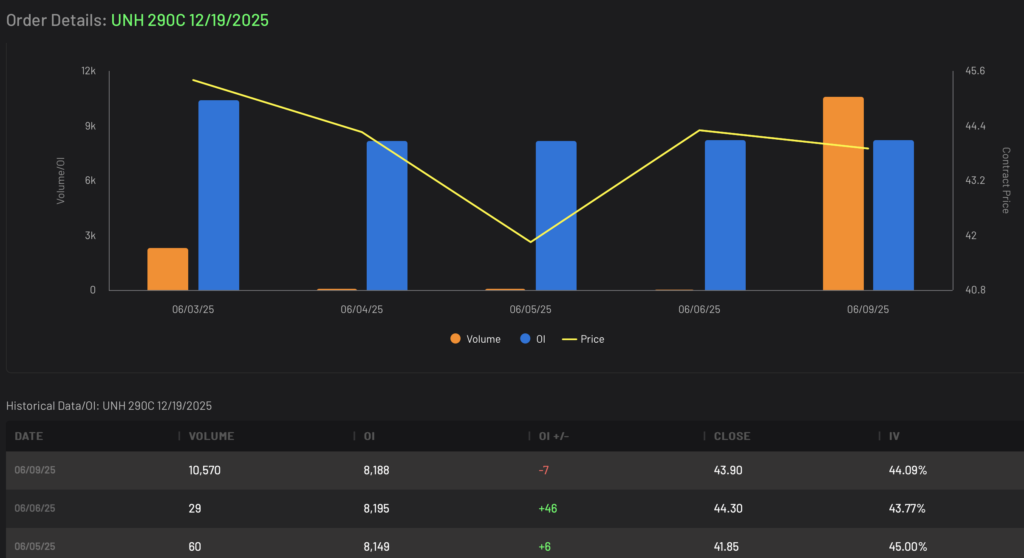Click the Historical Data/OI heading
Image resolution: width=1024 pixels, height=558 pixels.
point(109,406)
